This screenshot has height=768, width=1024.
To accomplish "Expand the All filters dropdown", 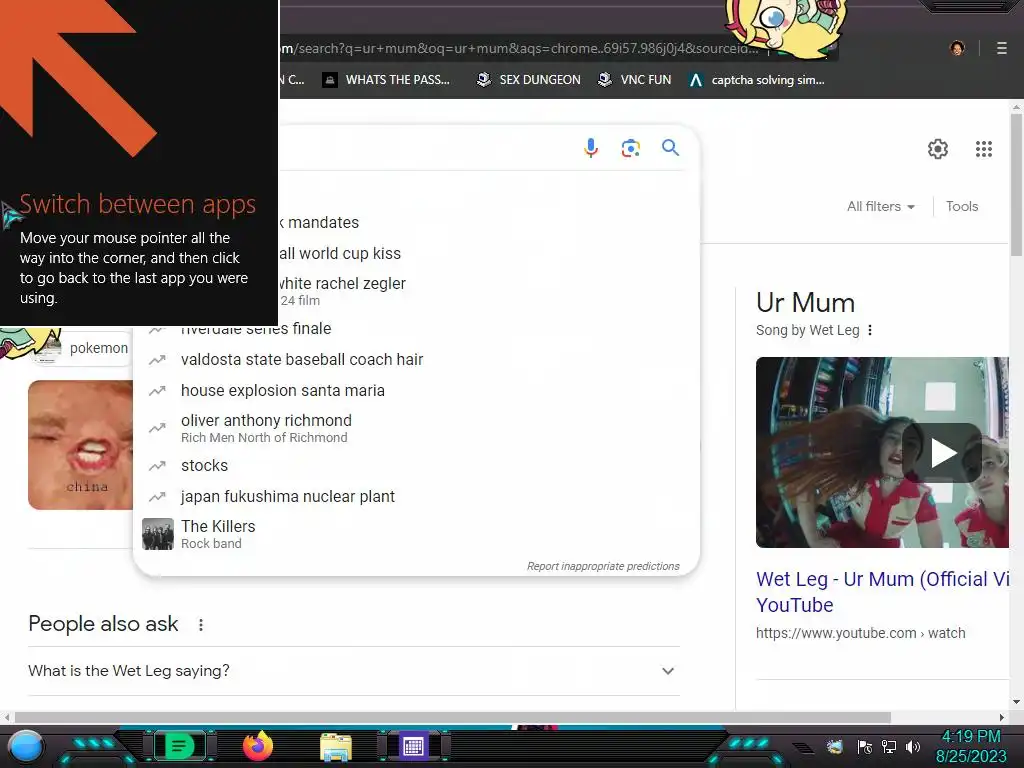I will point(881,206).
